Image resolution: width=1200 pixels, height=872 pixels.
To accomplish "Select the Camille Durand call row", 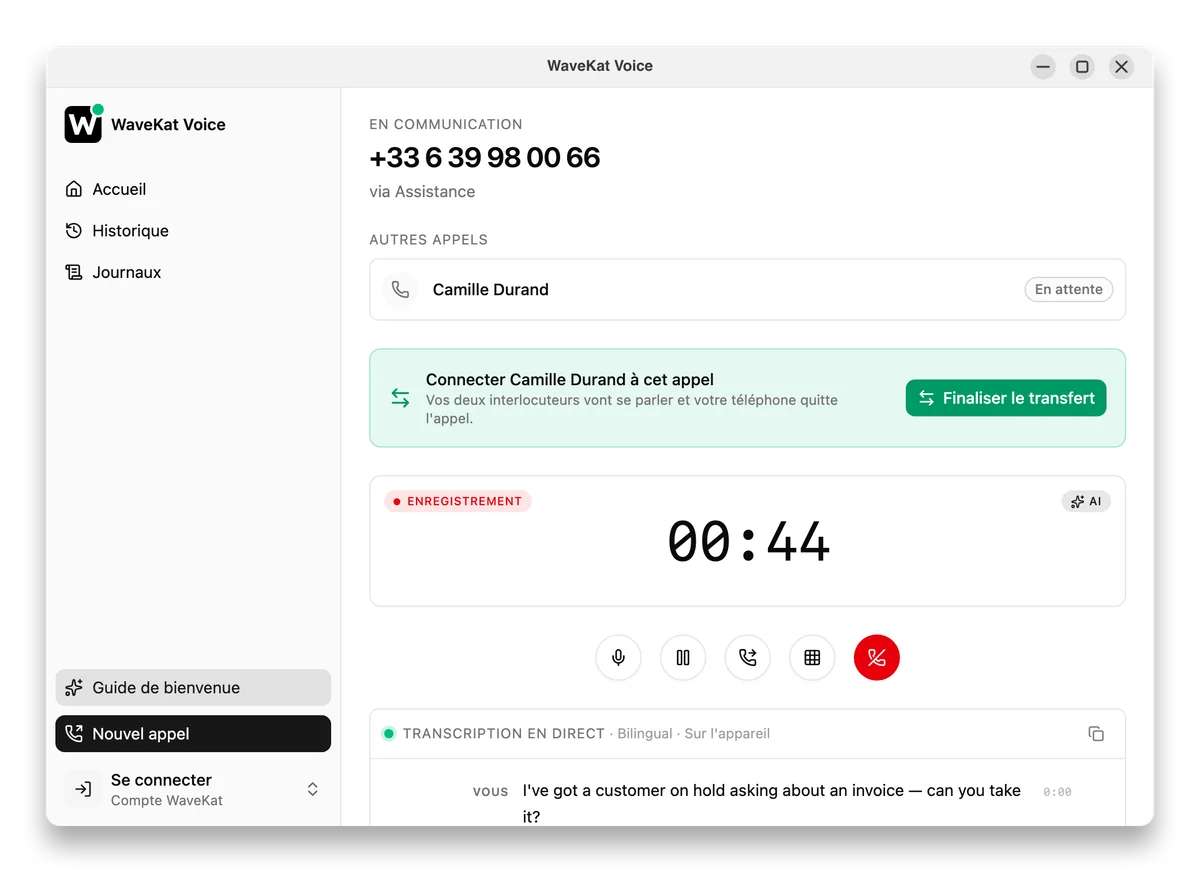I will click(x=748, y=290).
